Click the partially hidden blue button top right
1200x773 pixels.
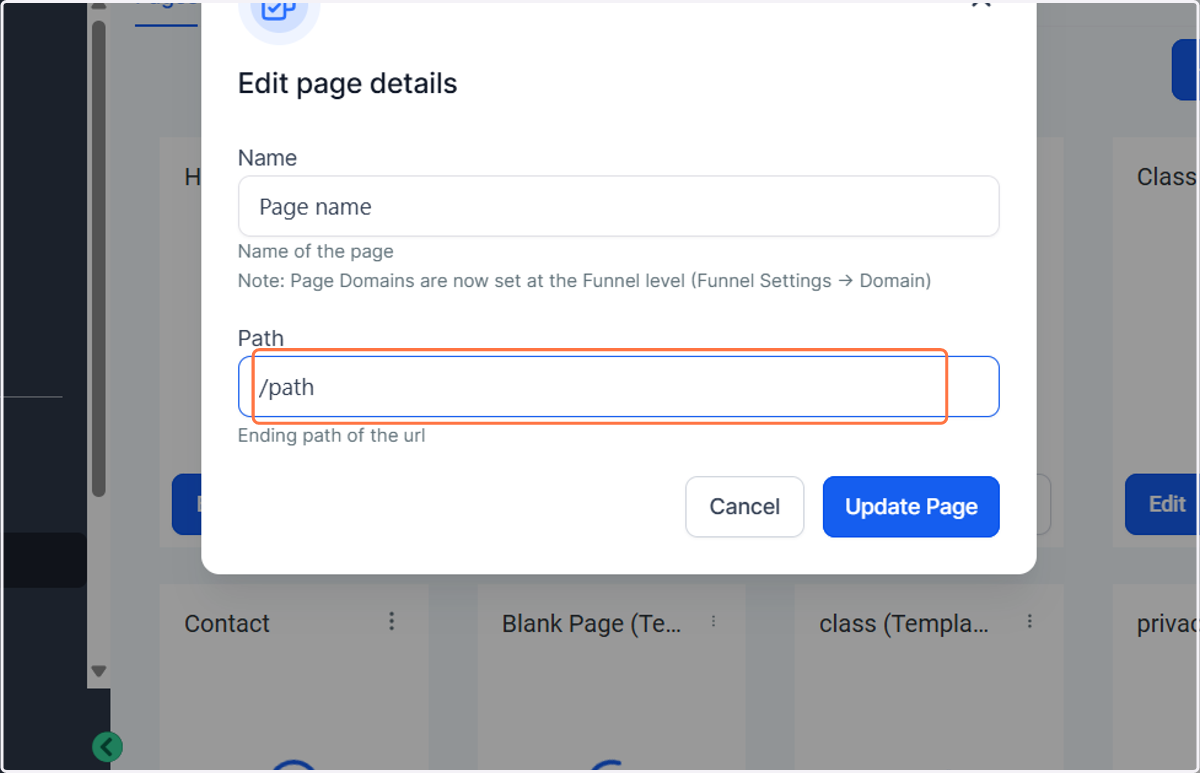(x=1185, y=70)
